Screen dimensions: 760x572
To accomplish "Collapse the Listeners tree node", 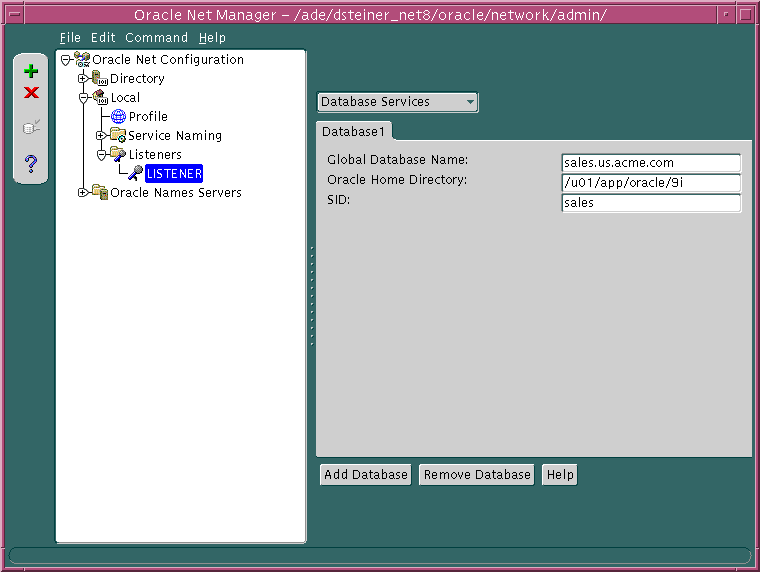I will [x=101, y=155].
